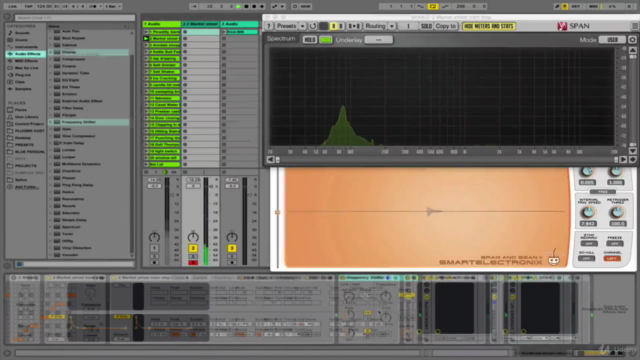Toggle the computer MIDI keyboard icon
The height and width of the screenshot is (360, 640).
(565, 7)
